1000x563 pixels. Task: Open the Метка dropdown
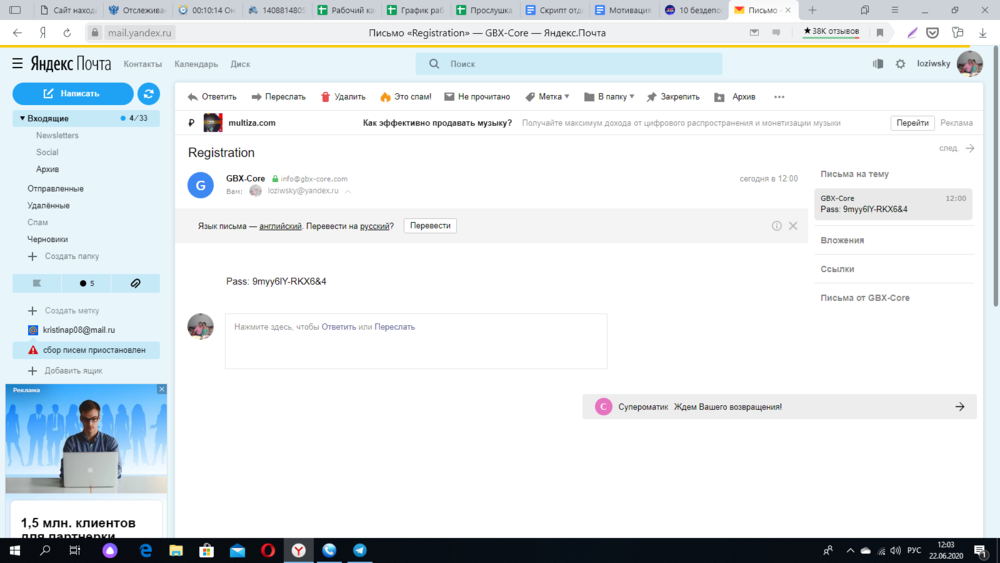[547, 97]
